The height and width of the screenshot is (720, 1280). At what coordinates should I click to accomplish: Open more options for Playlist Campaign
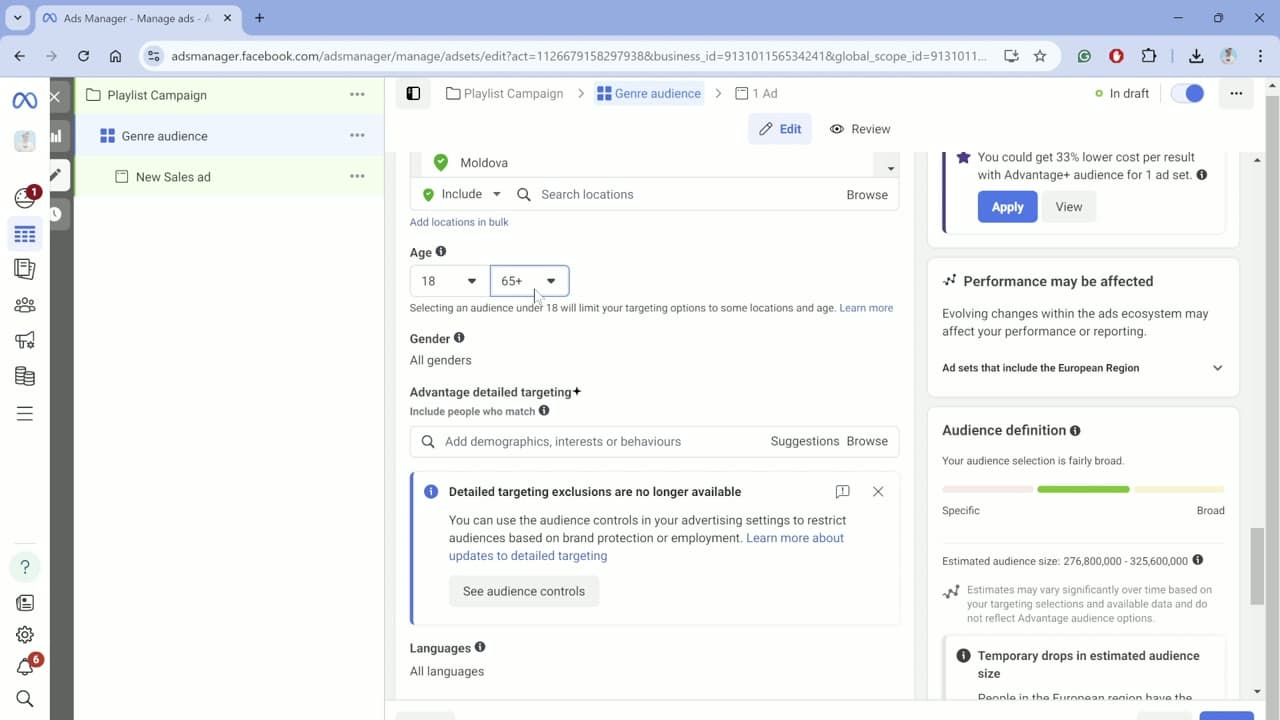coord(357,94)
